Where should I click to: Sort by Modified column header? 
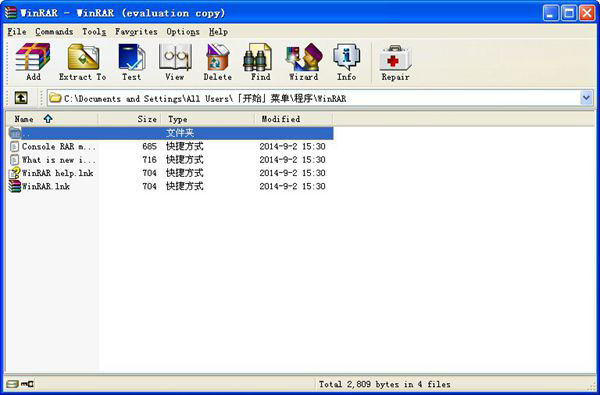[294, 119]
